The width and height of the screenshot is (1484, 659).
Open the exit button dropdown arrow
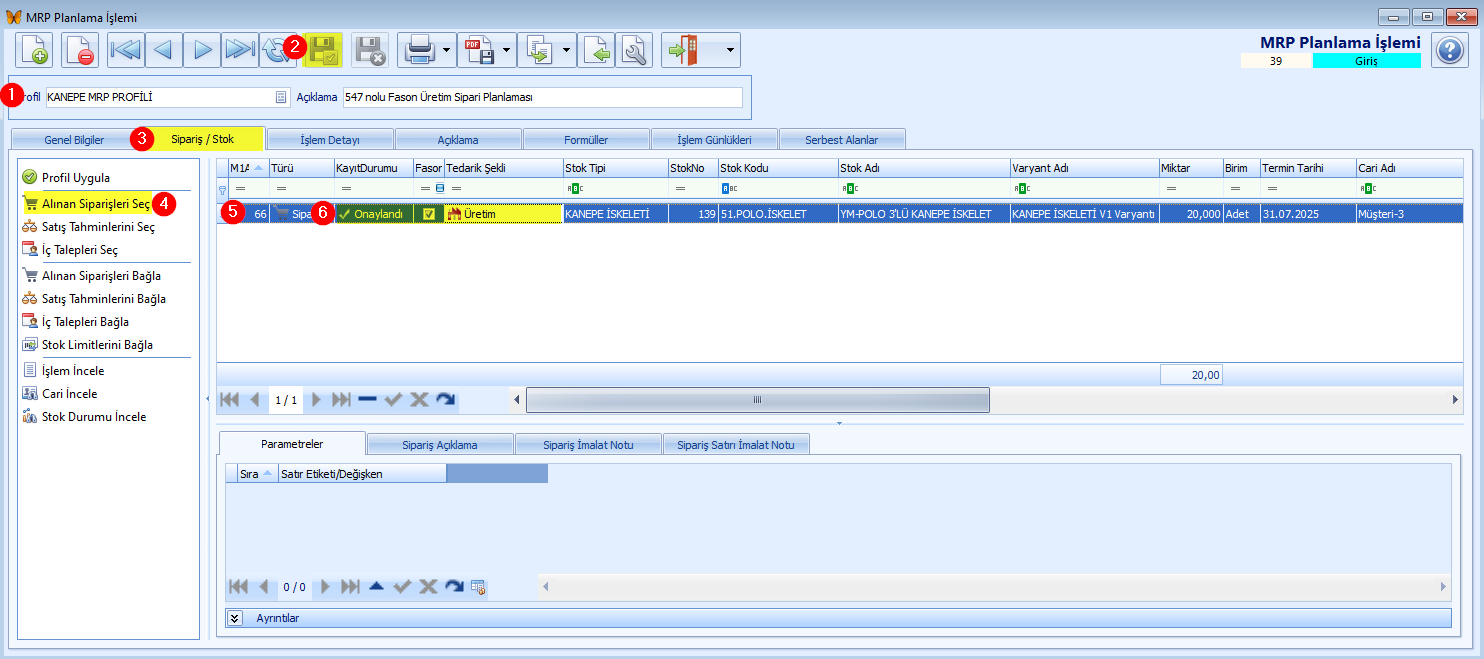pyautogui.click(x=731, y=49)
